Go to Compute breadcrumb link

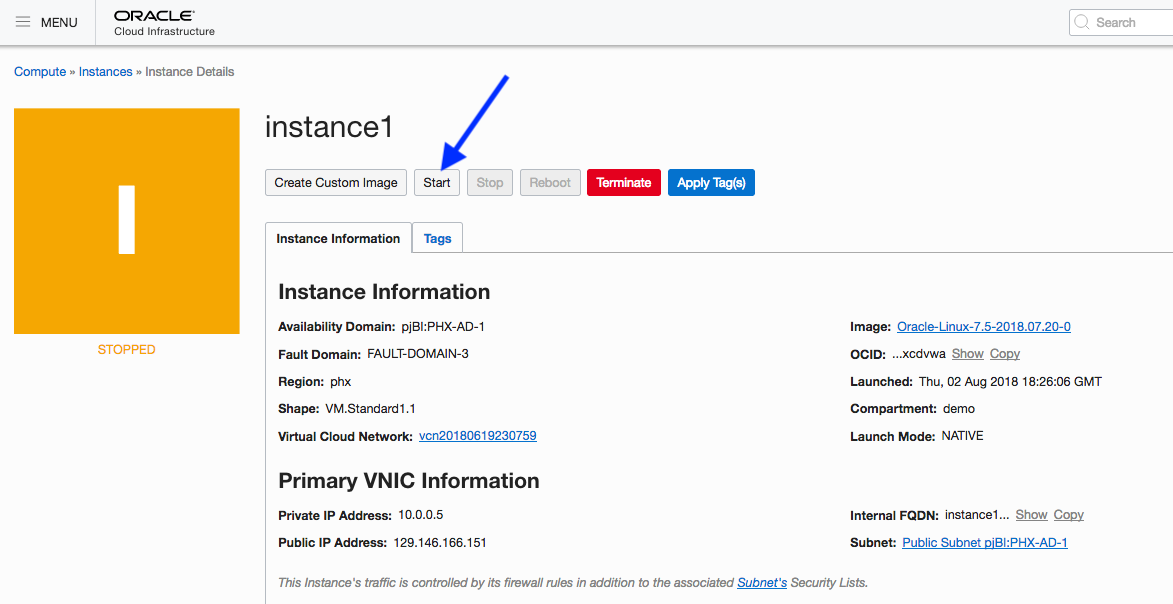pyautogui.click(x=39, y=72)
